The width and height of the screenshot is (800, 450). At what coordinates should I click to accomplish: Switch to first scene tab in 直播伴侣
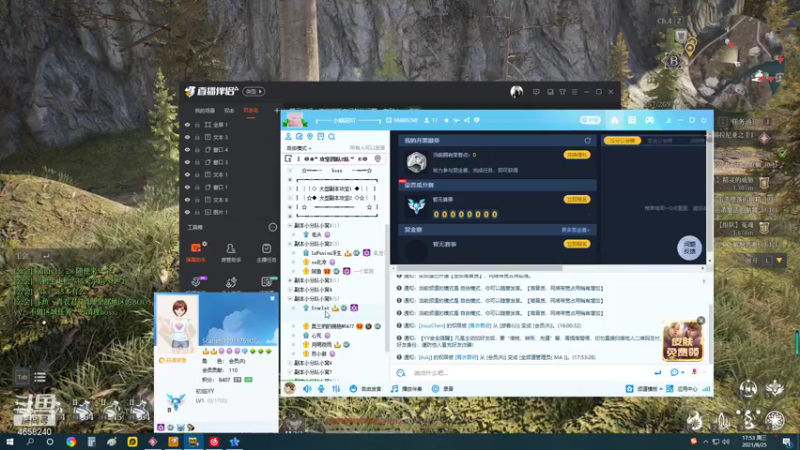[205, 110]
